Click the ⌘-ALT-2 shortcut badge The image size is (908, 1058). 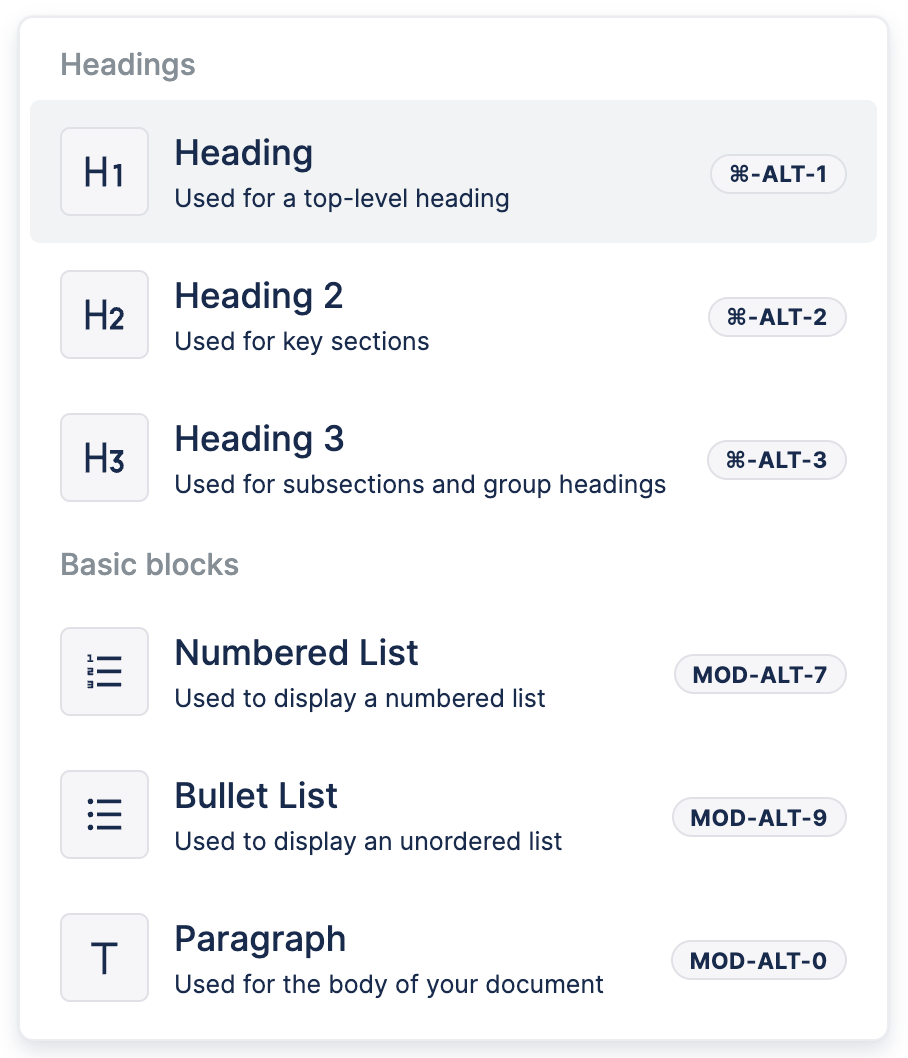(777, 317)
